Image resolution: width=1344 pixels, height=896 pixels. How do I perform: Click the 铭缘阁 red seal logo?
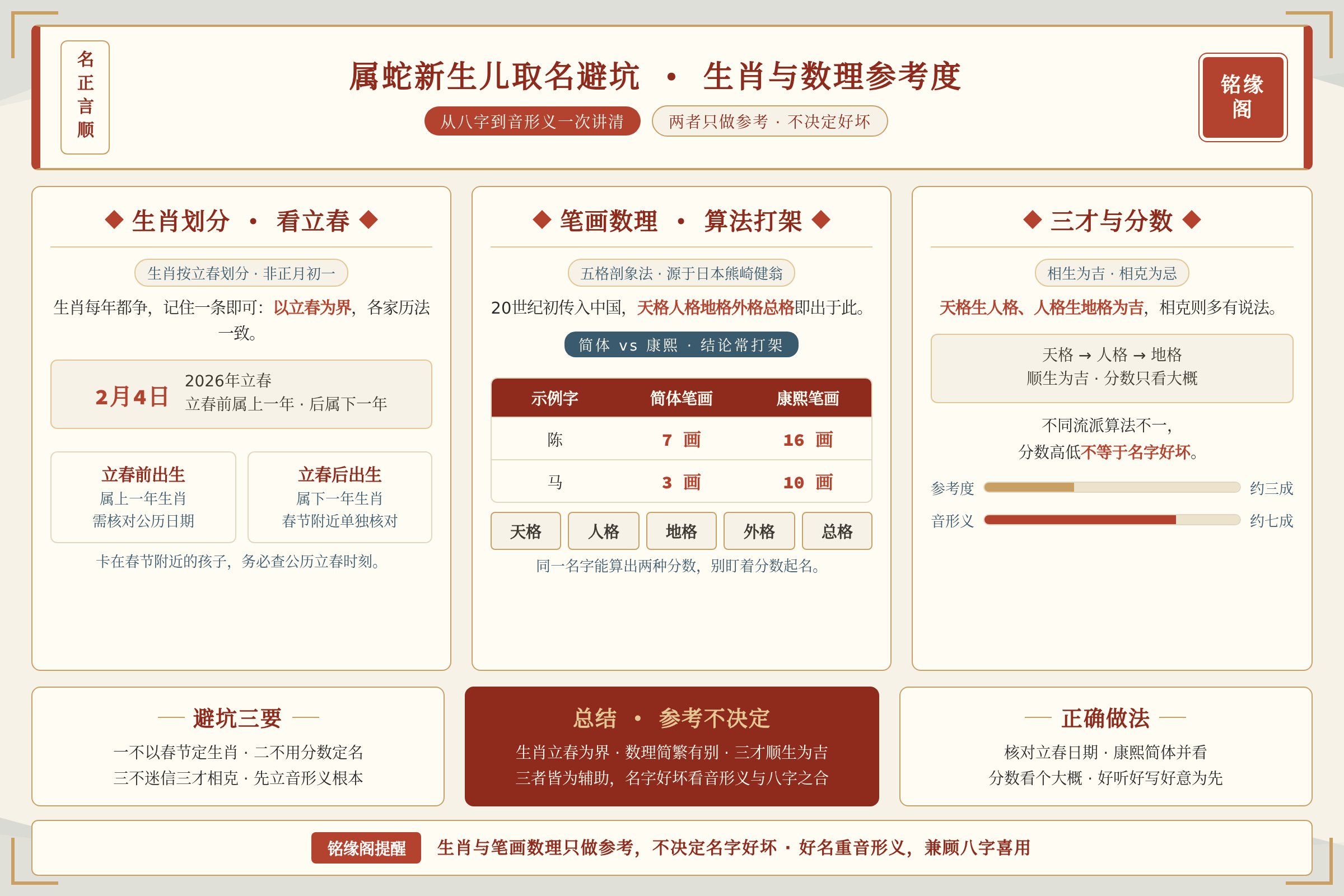pos(1242,97)
